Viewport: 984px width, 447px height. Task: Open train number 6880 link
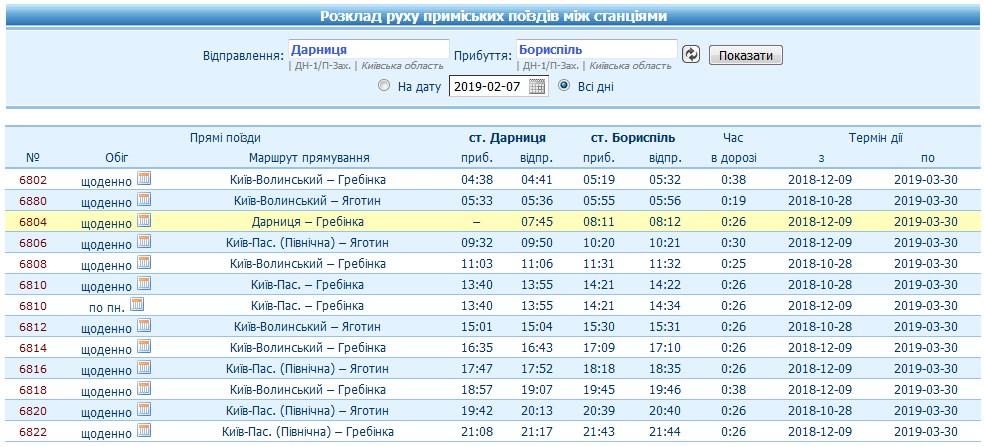[33, 201]
